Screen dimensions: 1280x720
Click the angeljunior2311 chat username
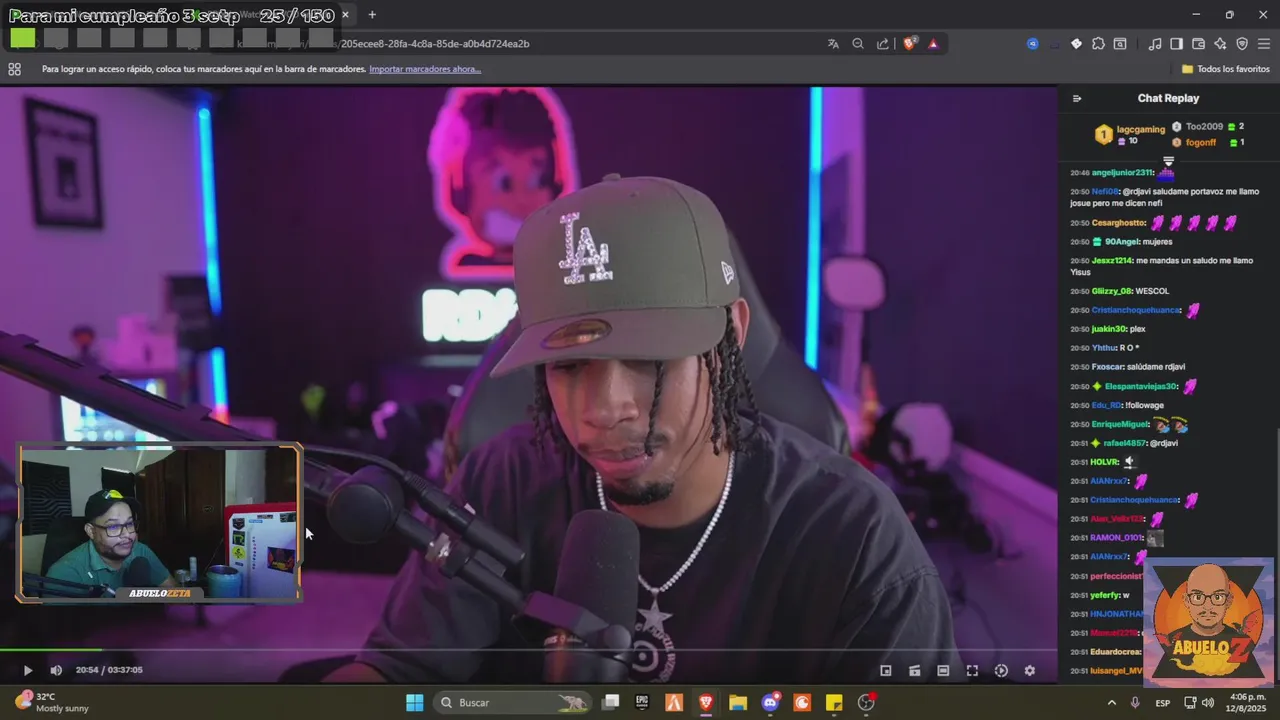click(x=1123, y=173)
